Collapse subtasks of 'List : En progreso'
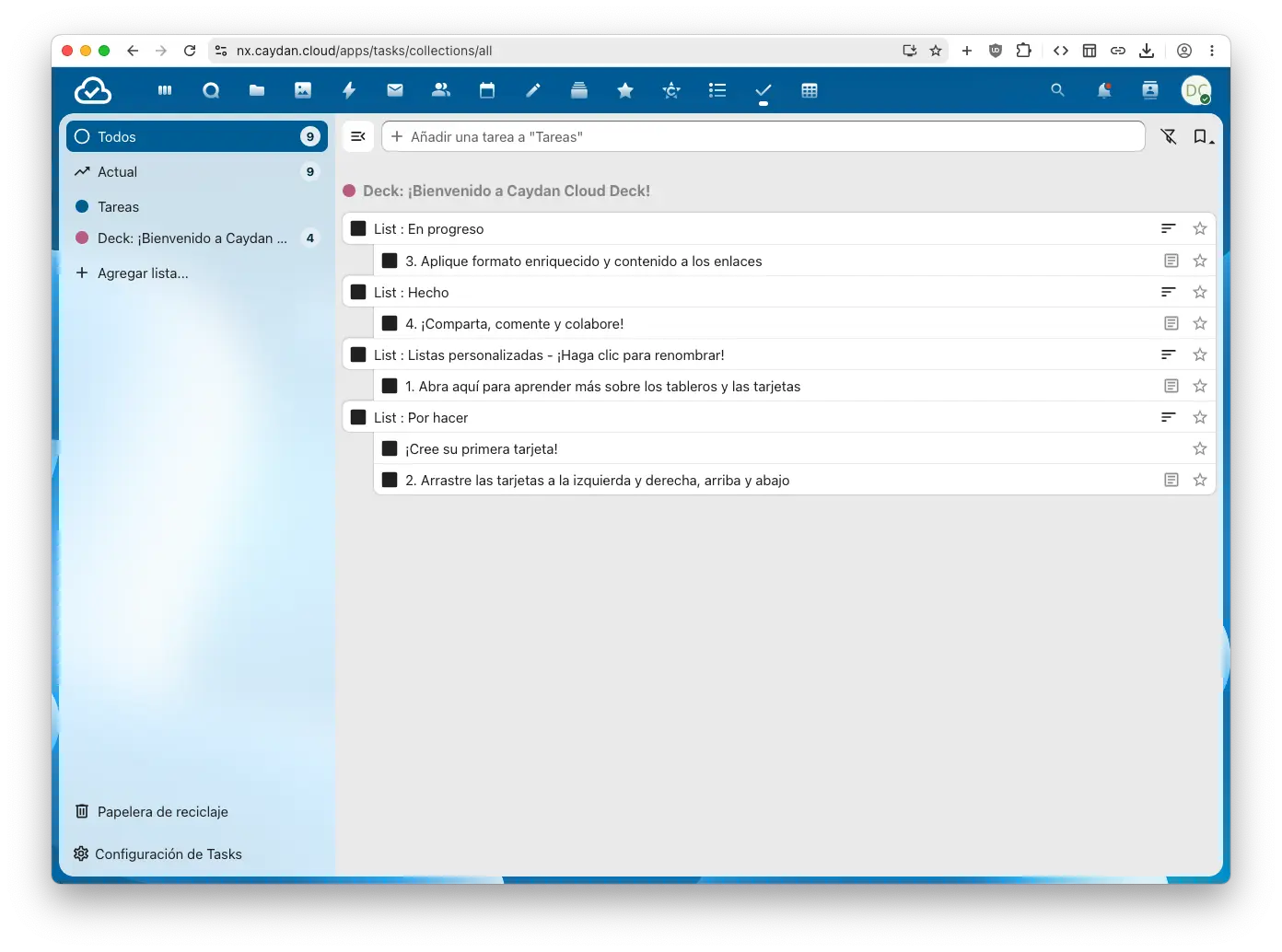 pyautogui.click(x=1168, y=228)
